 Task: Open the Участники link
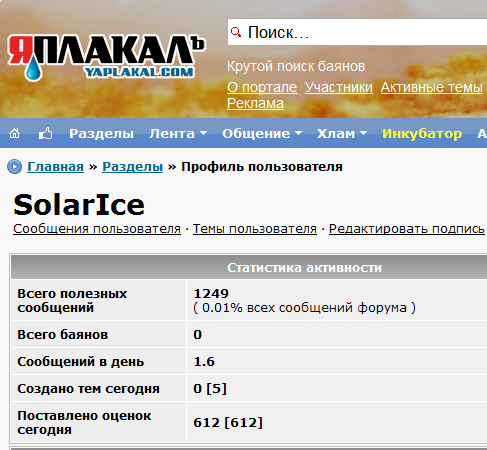[339, 87]
